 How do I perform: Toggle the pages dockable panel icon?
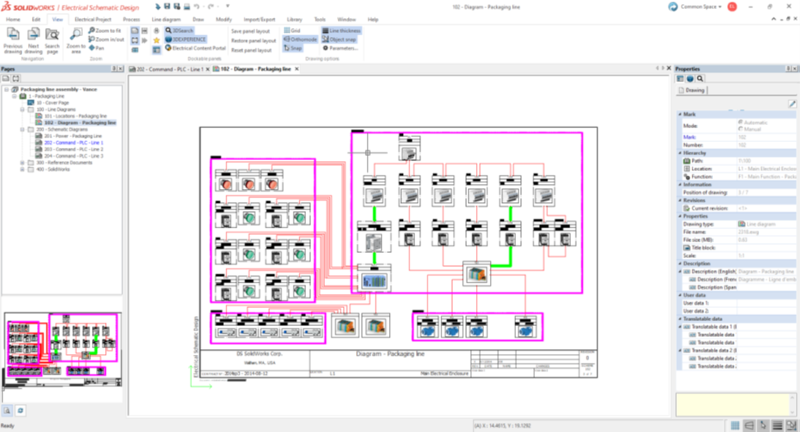pyautogui.click(x=135, y=31)
